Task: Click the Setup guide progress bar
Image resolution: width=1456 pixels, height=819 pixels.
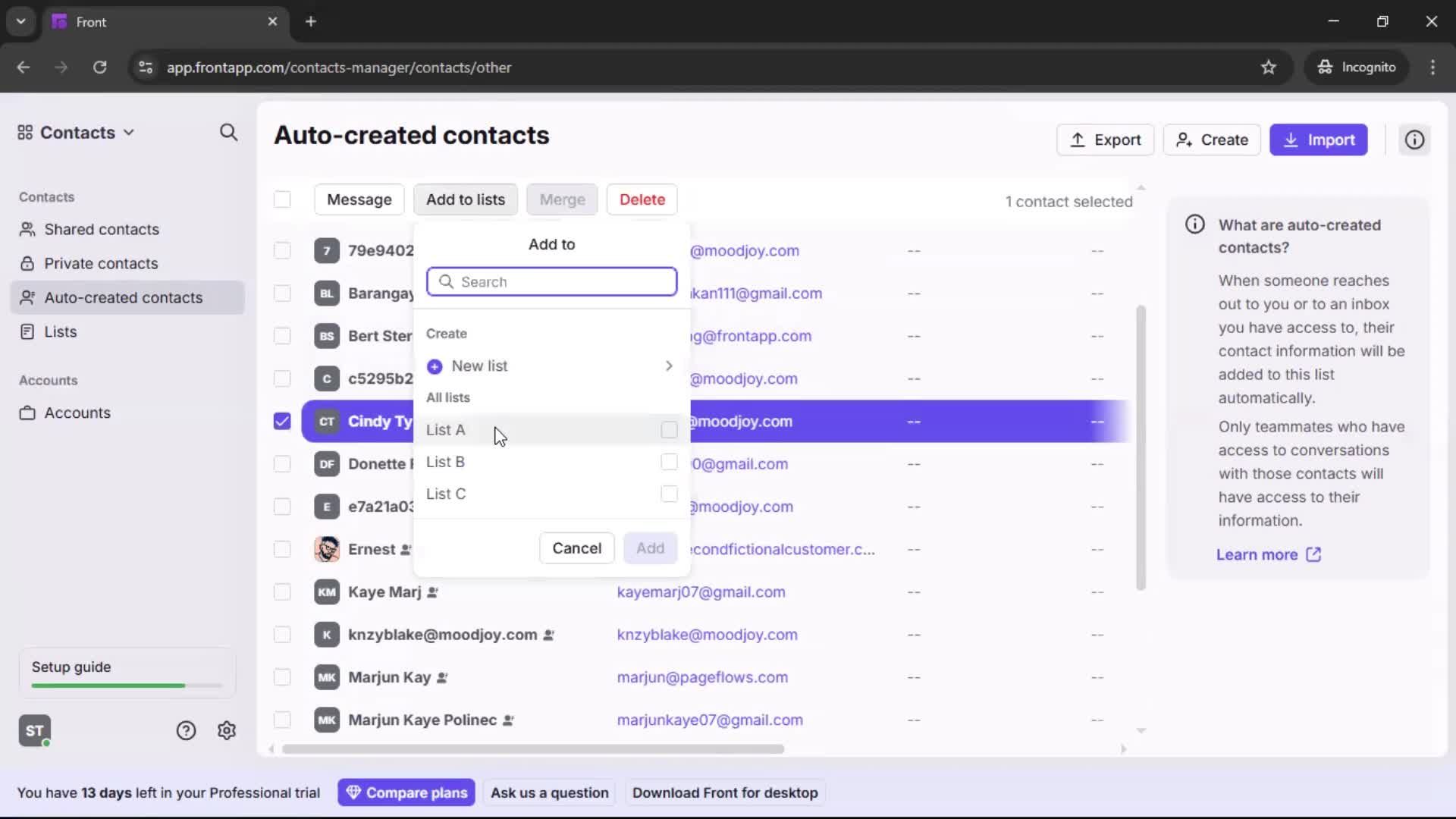Action: (125, 685)
